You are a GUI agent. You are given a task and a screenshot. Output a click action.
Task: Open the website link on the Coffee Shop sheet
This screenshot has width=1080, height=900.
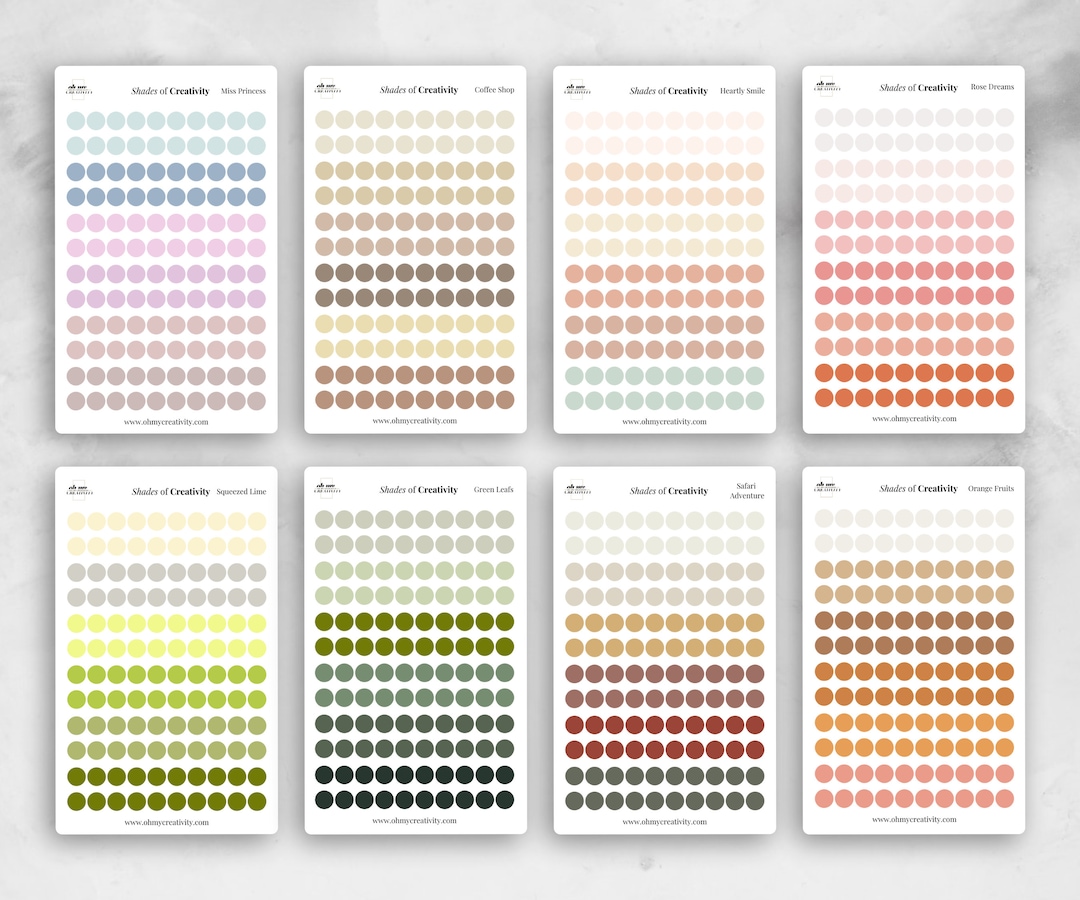[415, 420]
